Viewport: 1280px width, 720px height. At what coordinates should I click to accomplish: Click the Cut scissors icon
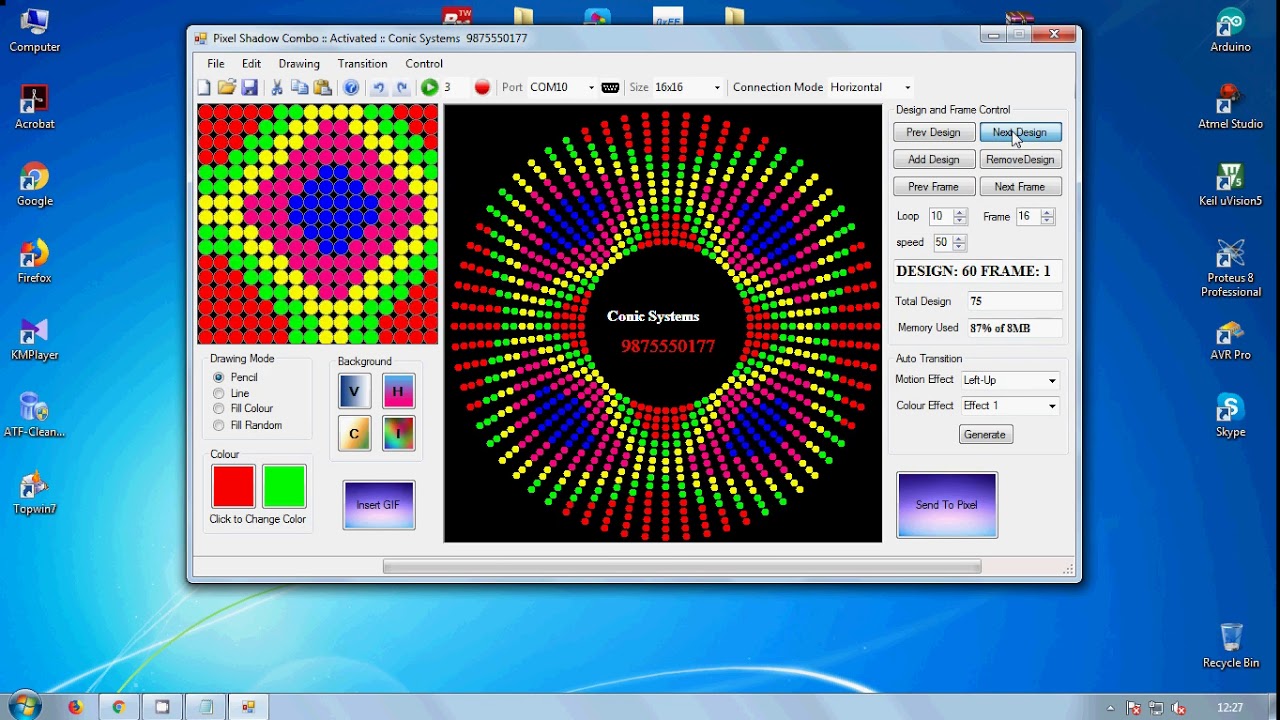(x=277, y=88)
